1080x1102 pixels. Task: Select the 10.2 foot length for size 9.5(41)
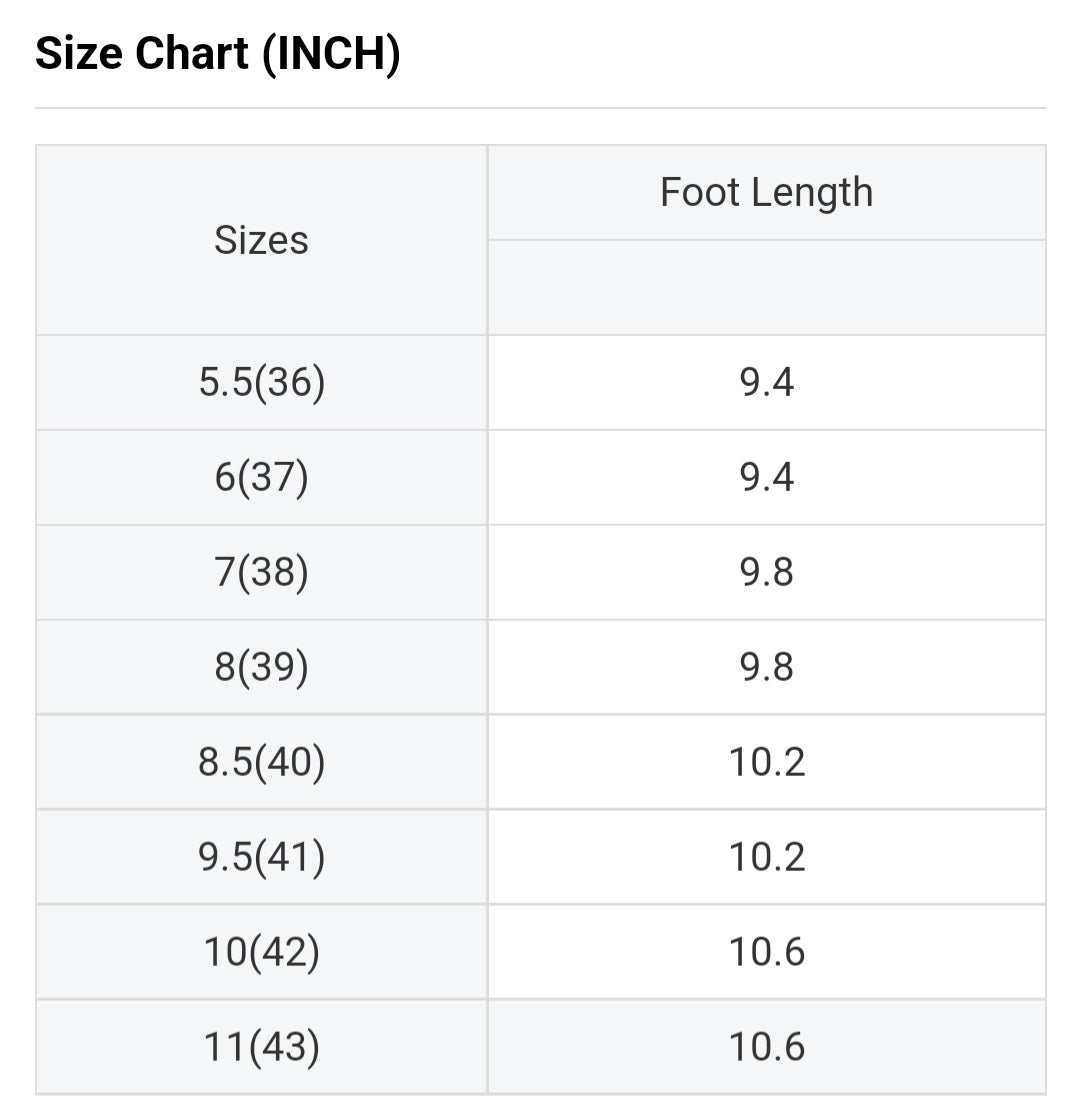[x=766, y=857]
